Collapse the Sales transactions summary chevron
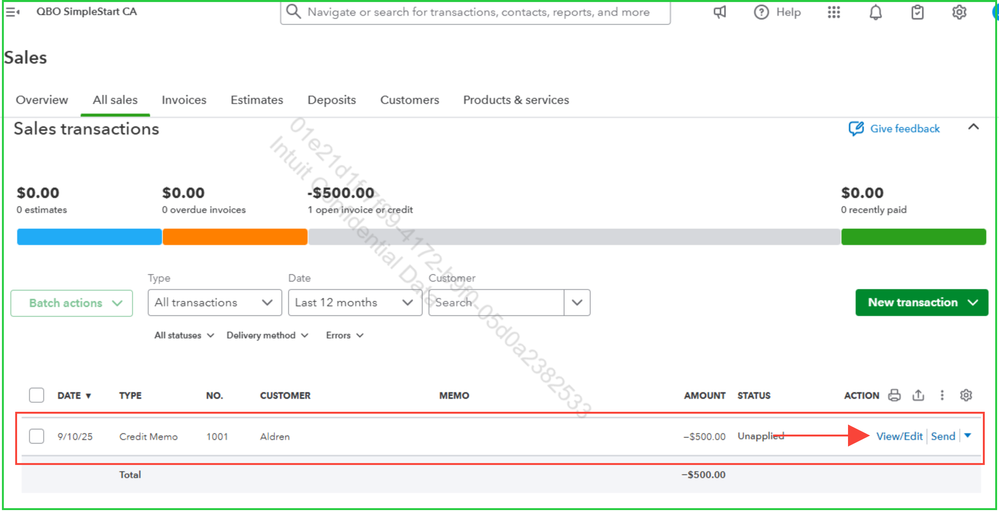 pyautogui.click(x=973, y=127)
